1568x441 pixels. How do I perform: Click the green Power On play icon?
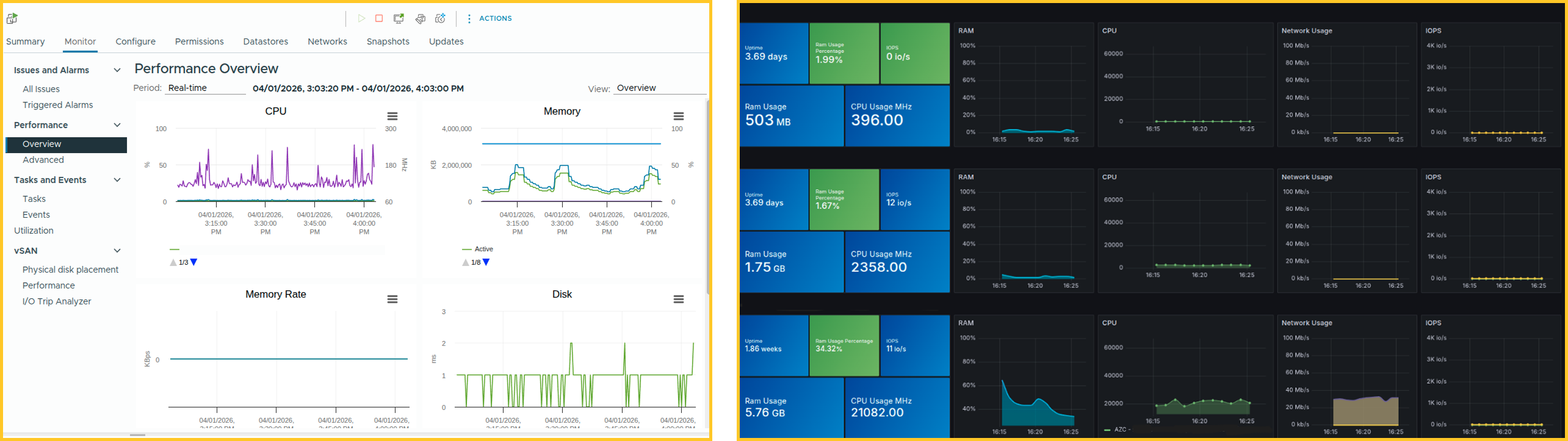point(361,18)
